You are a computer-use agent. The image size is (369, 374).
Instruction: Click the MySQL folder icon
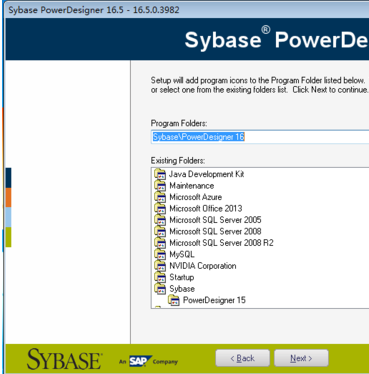click(x=160, y=255)
